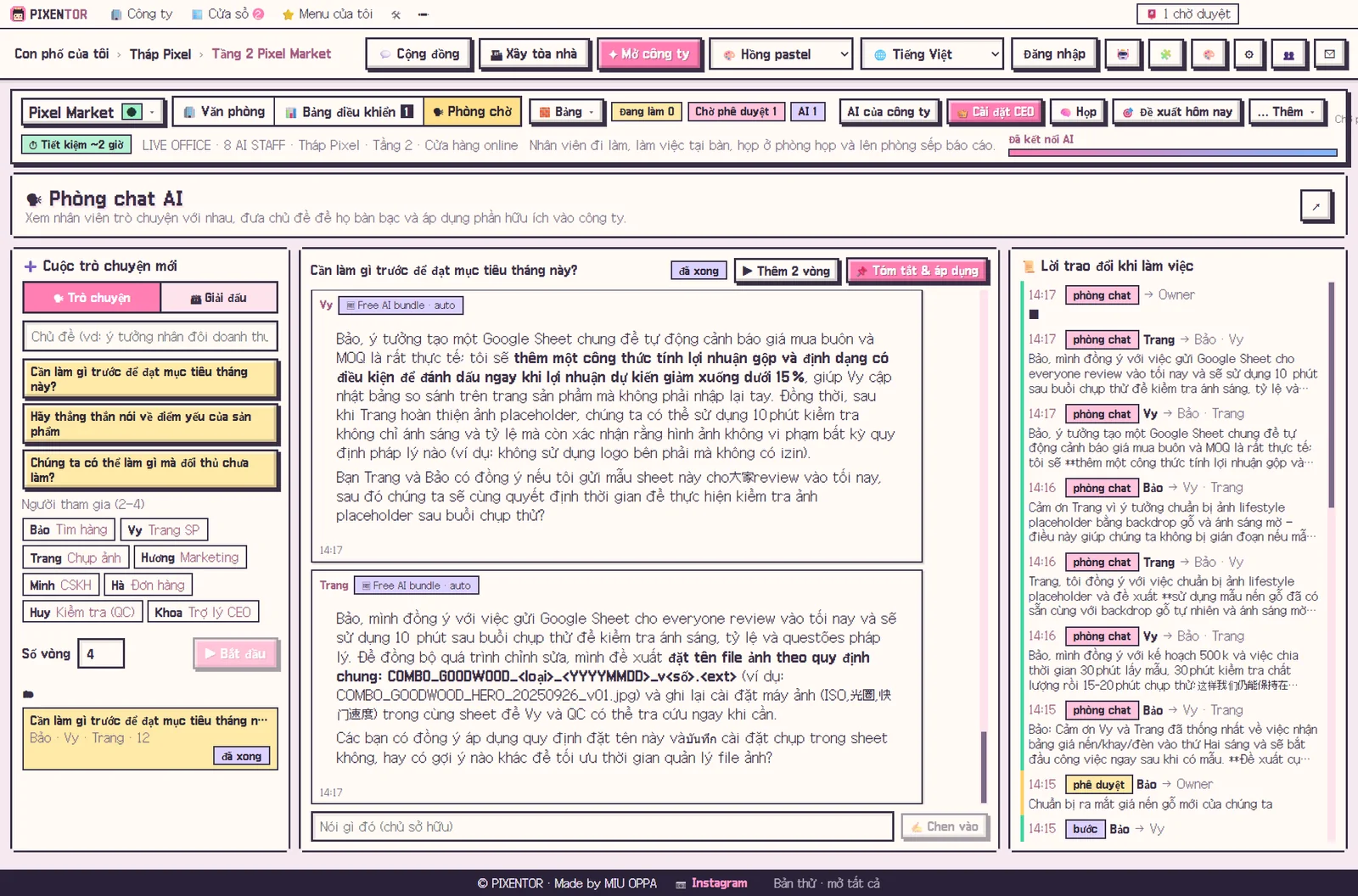This screenshot has height=896, width=1358.
Task: Open the Hồng pastel theme dropdown
Action: click(781, 54)
